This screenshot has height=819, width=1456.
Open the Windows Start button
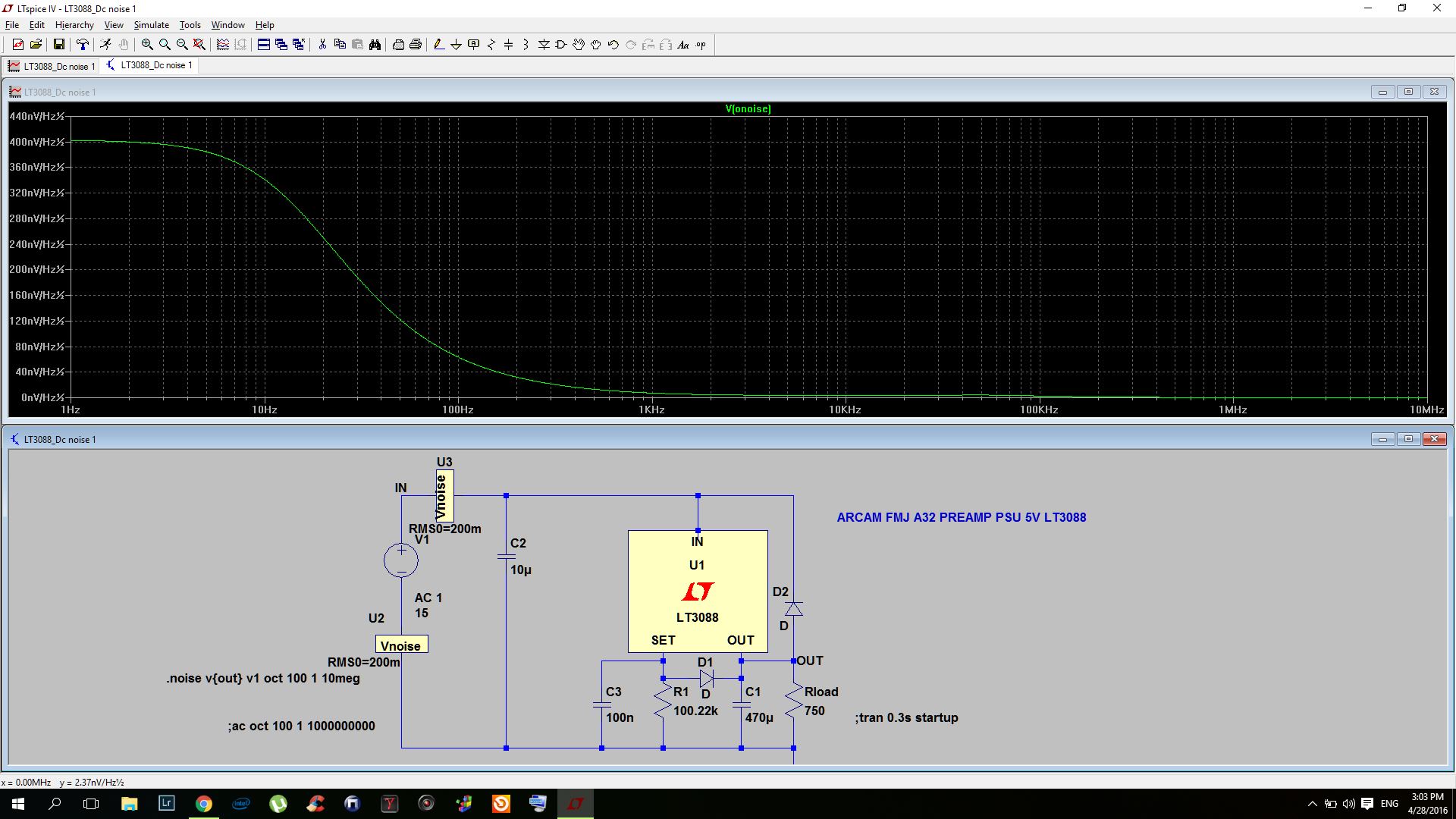[18, 803]
